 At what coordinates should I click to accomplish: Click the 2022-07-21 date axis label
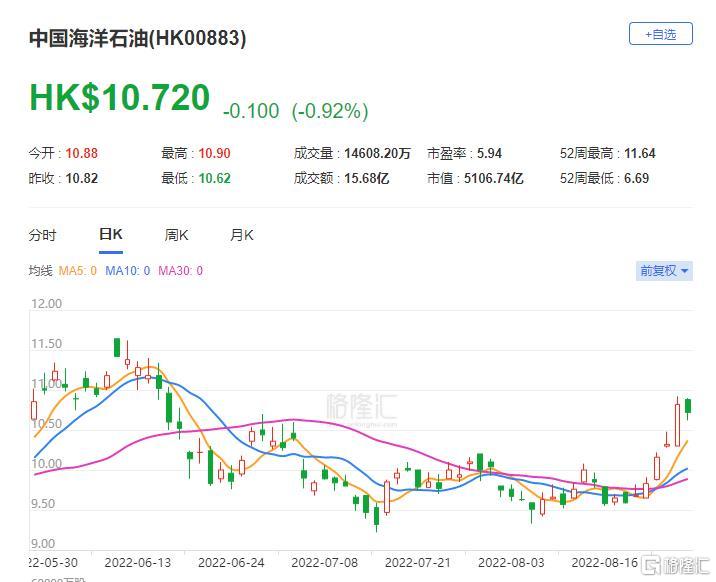click(417, 562)
